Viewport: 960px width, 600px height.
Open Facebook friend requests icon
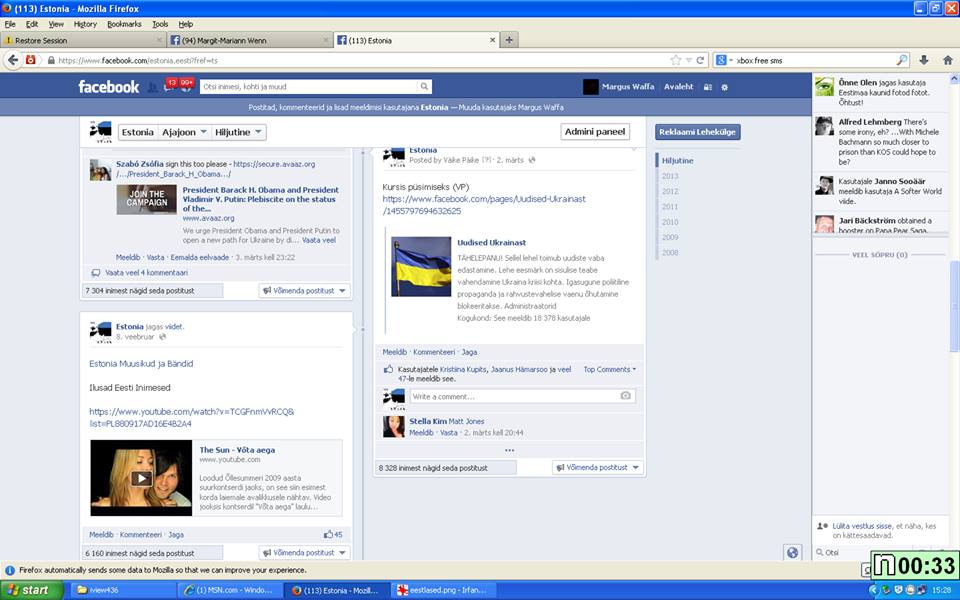(x=152, y=88)
